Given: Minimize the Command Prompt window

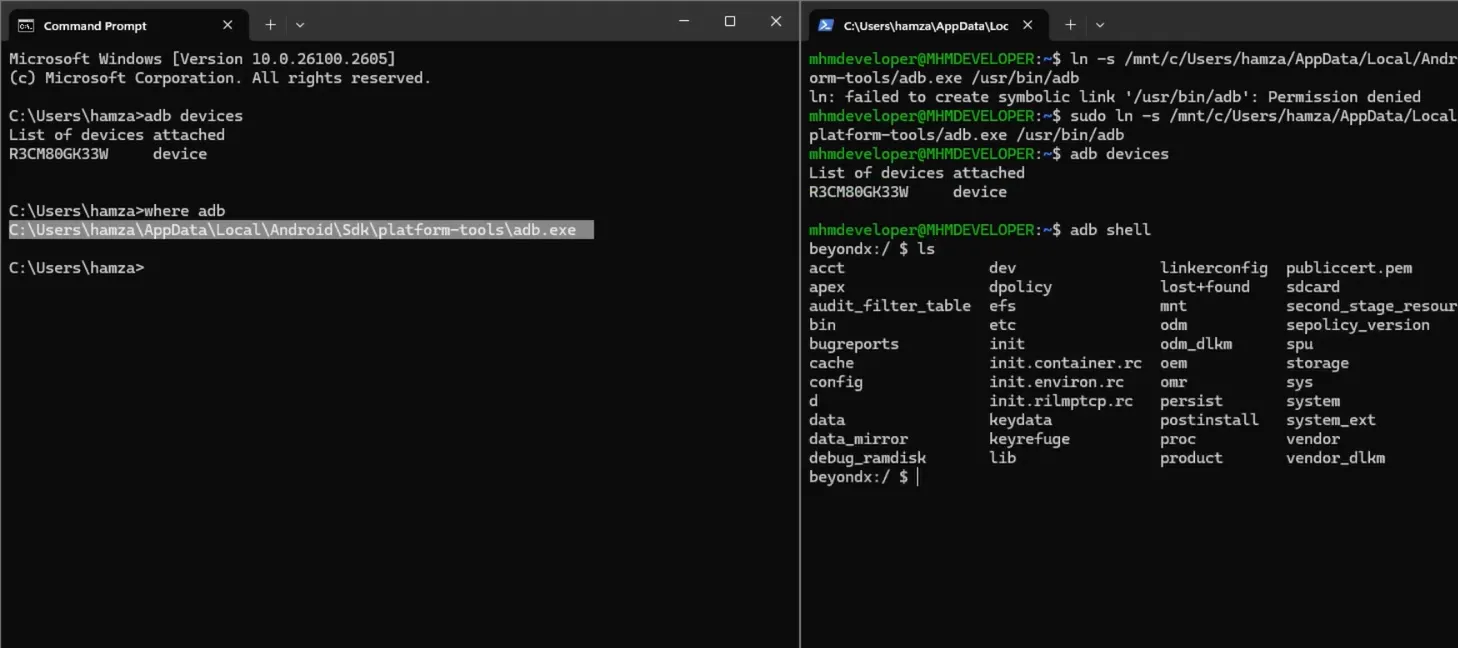Looking at the screenshot, I should (x=684, y=21).
